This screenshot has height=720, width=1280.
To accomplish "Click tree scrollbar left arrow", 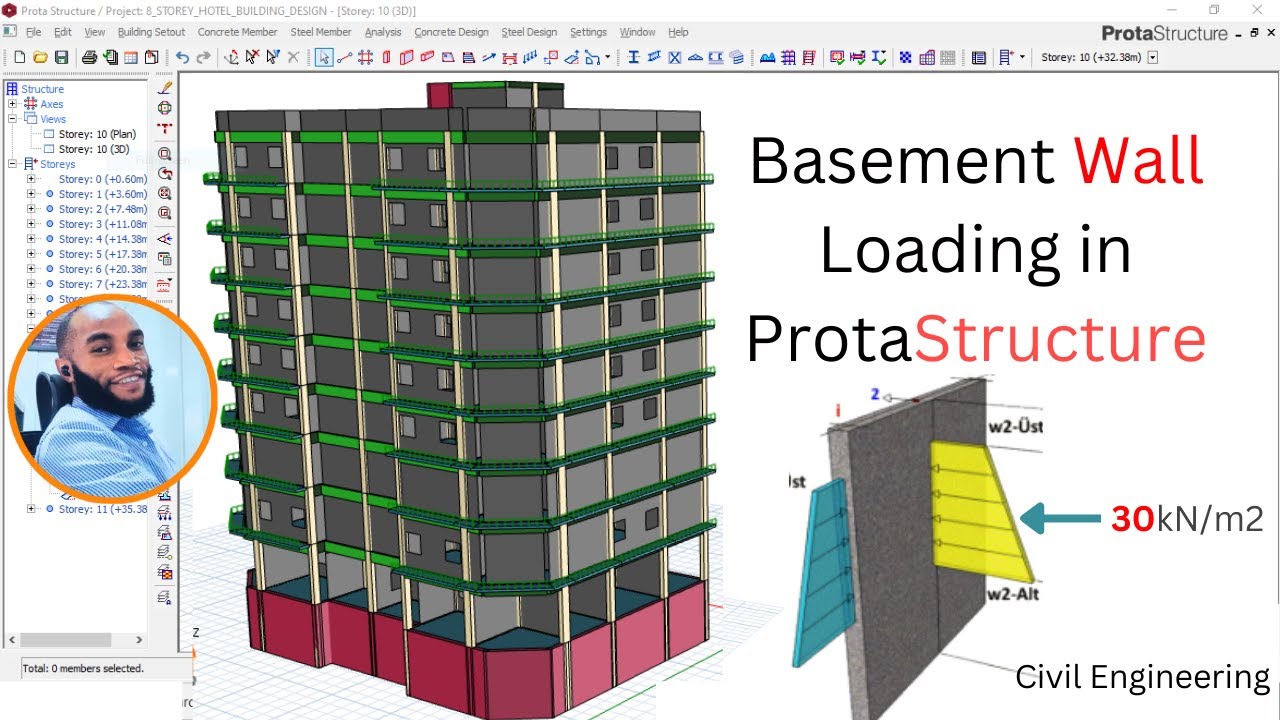I will click(x=12, y=640).
